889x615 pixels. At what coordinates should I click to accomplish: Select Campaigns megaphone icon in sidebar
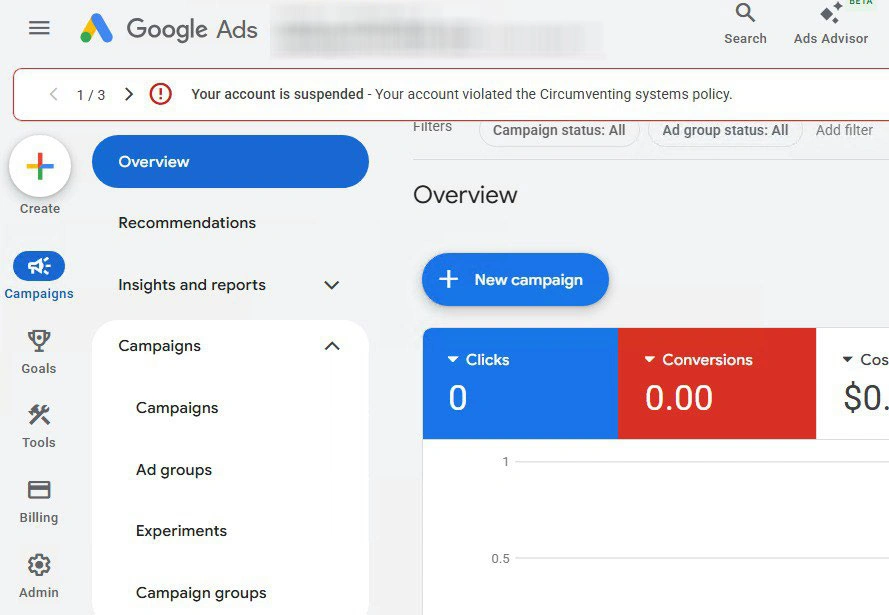[x=39, y=266]
